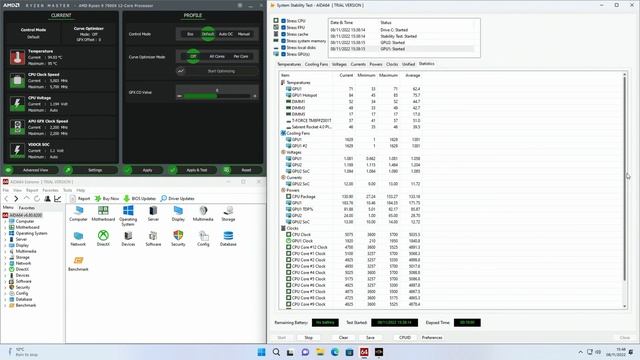
Task: Click the AIDA64 forward navigation arrow
Action: click(x=16, y=199)
